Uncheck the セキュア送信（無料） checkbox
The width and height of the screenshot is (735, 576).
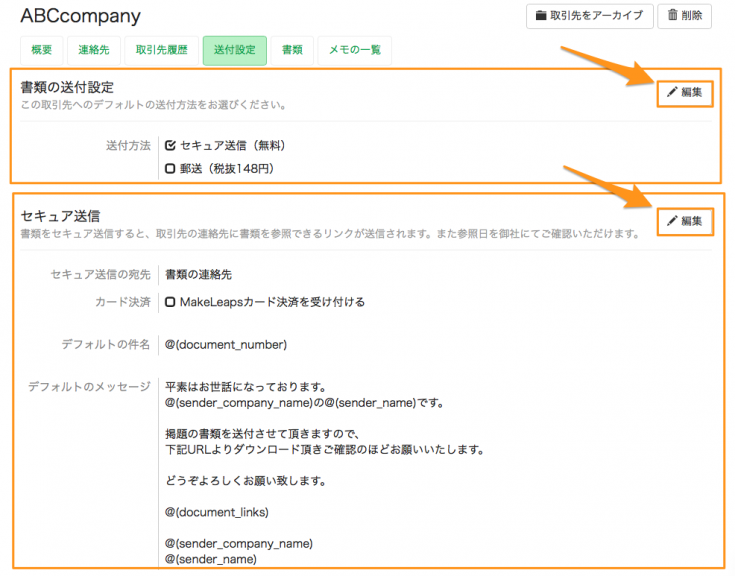[171, 146]
